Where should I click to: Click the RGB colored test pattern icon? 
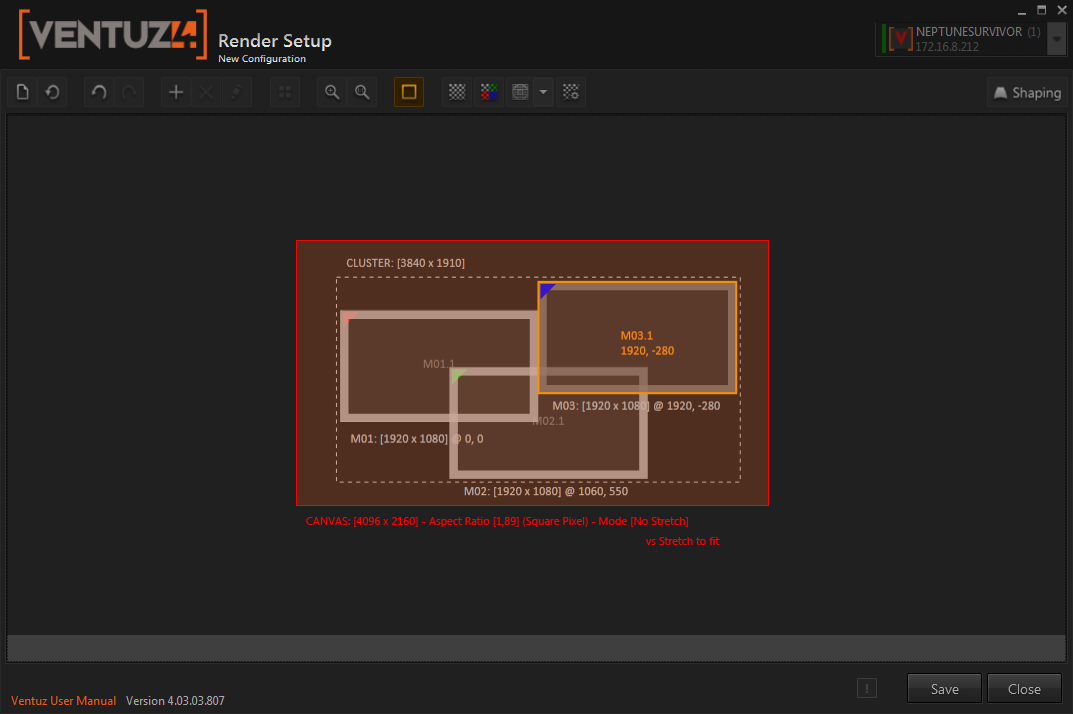(x=488, y=93)
